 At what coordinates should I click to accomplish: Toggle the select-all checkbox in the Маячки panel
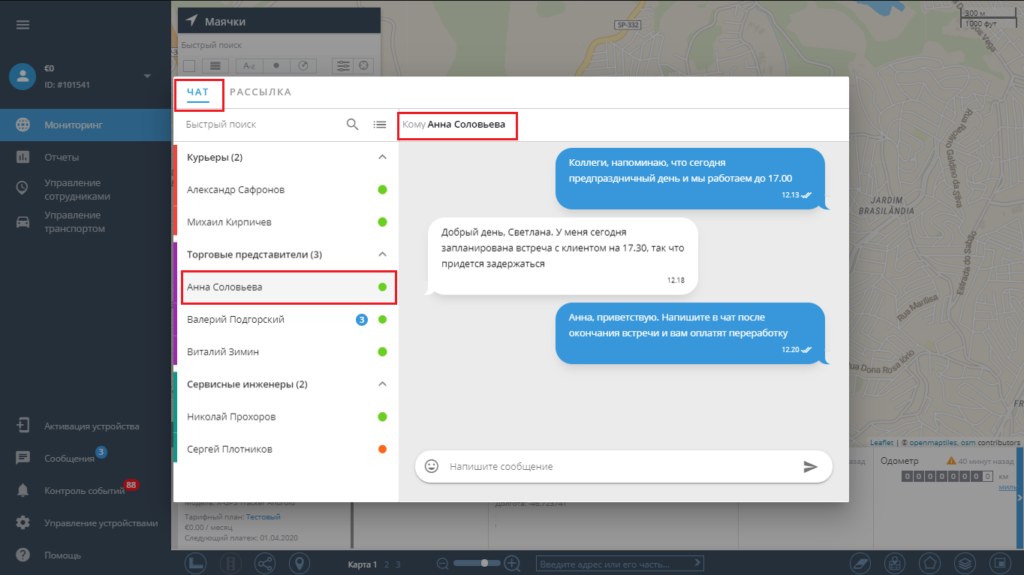(x=189, y=66)
